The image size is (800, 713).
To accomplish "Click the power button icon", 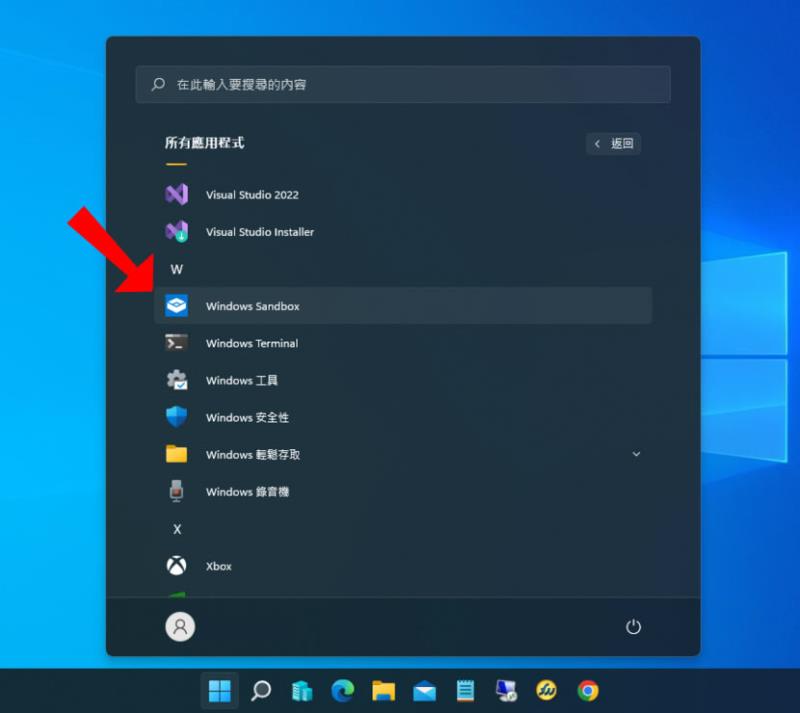I will (x=633, y=626).
